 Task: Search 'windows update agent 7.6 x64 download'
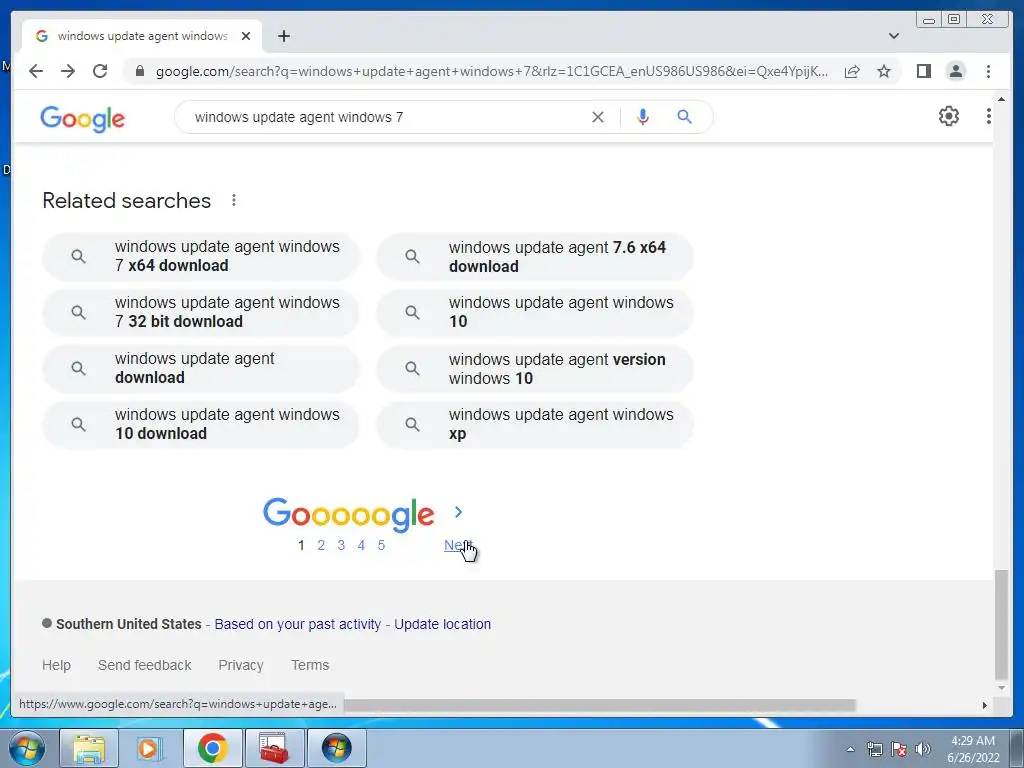[x=535, y=257]
